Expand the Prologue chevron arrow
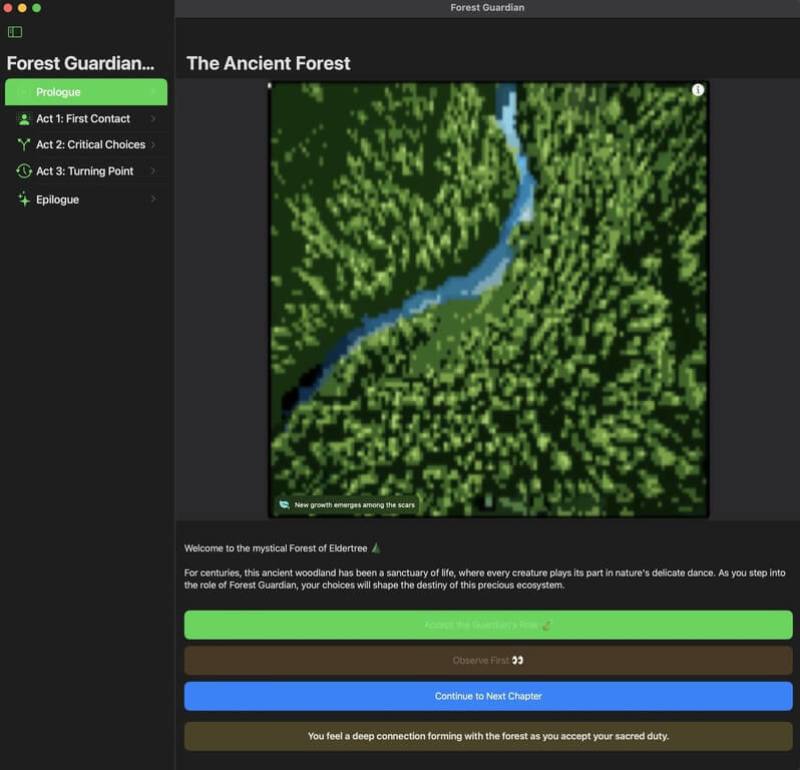 (x=153, y=92)
